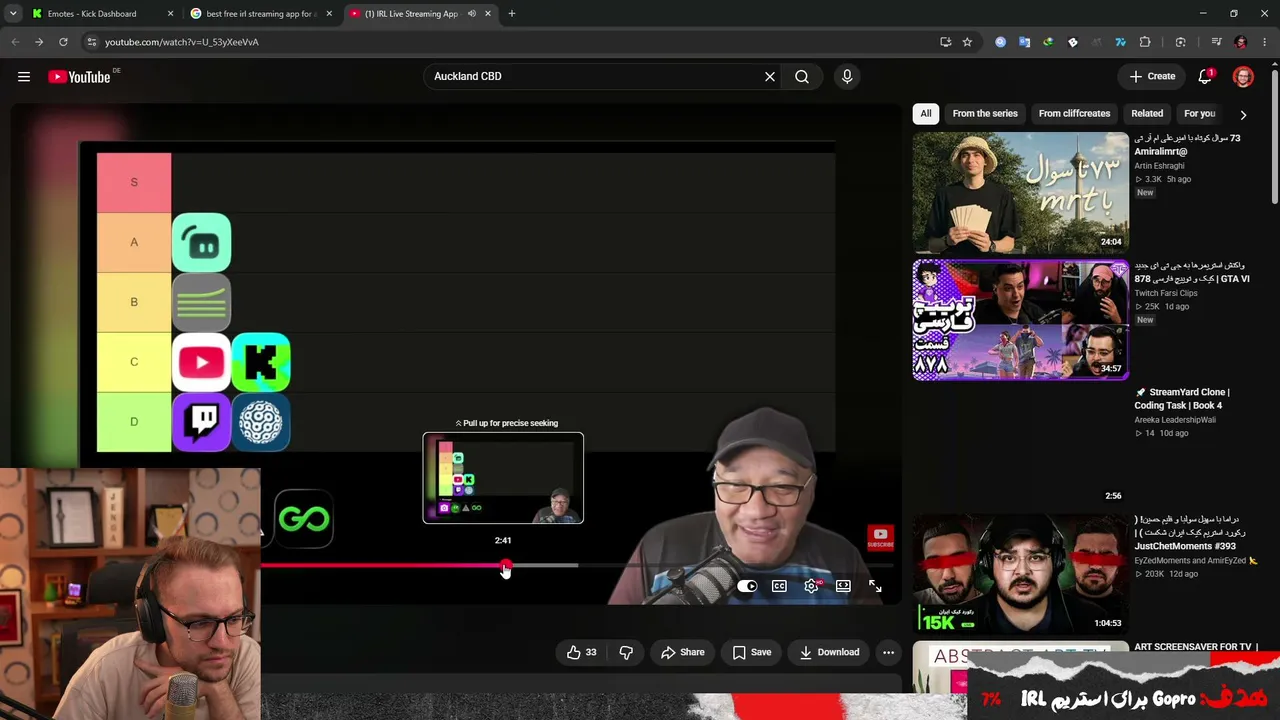Viewport: 1280px width, 720px height.
Task: Toggle autoplay switch in the player
Action: point(747,586)
